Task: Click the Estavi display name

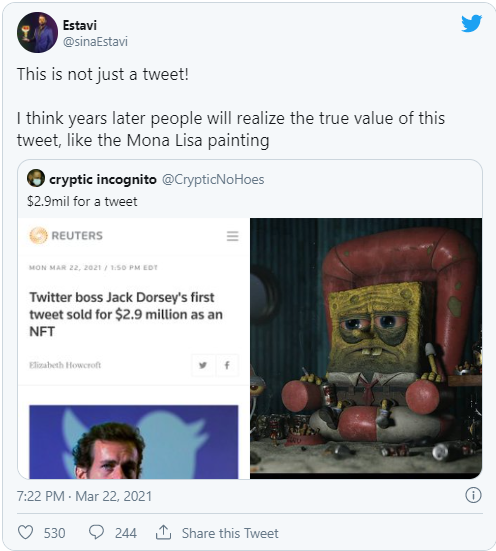Action: [80, 25]
